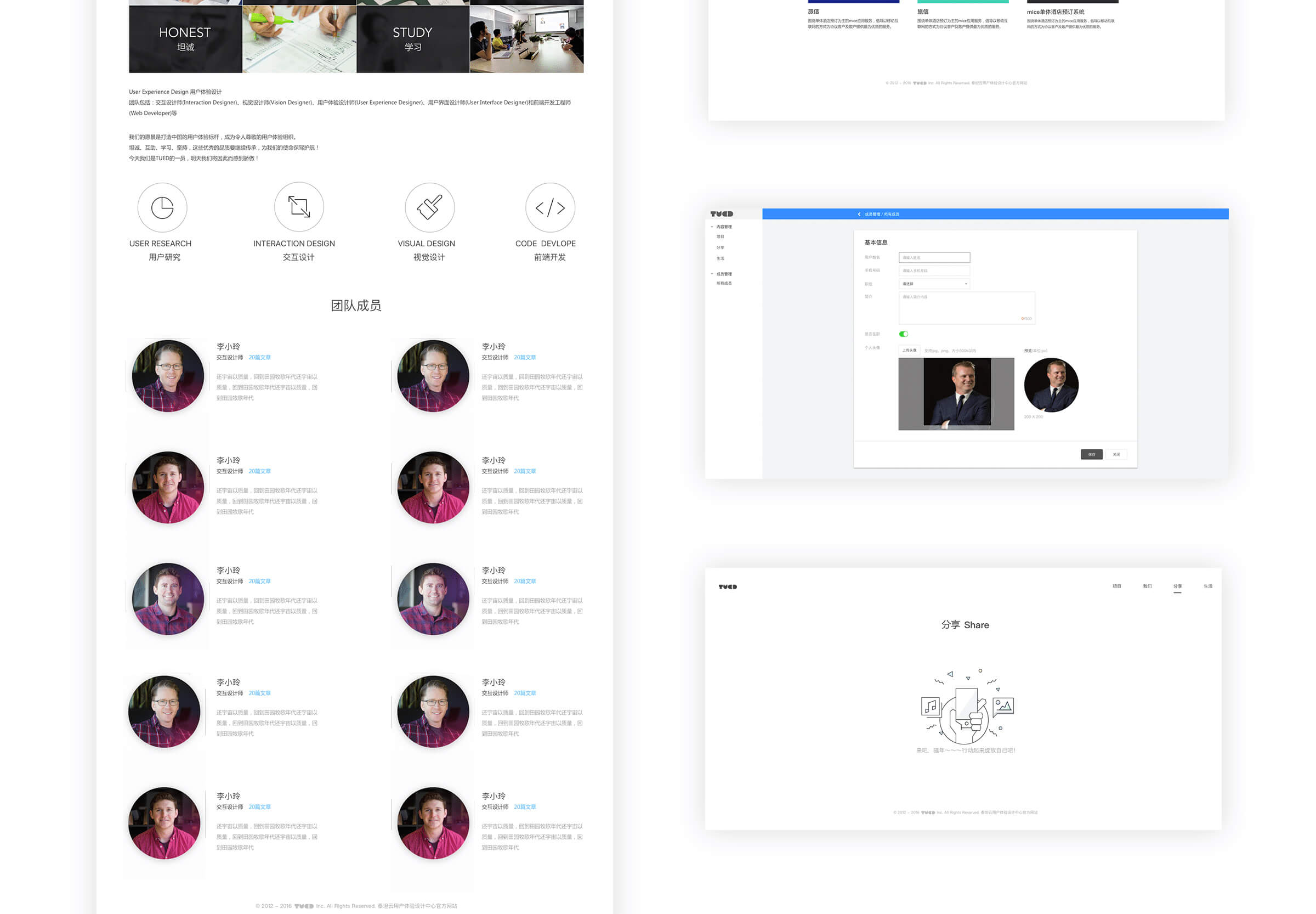1316x914 pixels.
Task: Open 生活 tab in Share page navigation
Action: (1207, 586)
